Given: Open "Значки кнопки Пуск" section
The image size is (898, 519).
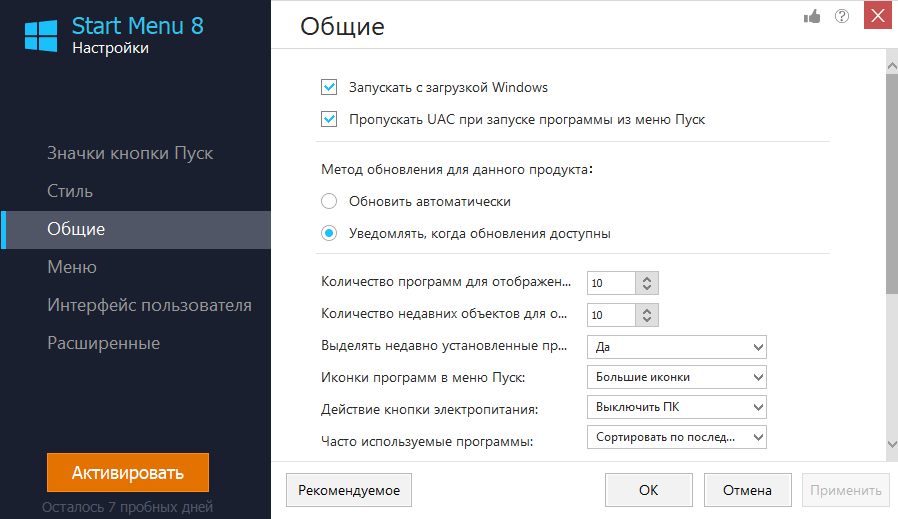Looking at the screenshot, I should coord(136,153).
